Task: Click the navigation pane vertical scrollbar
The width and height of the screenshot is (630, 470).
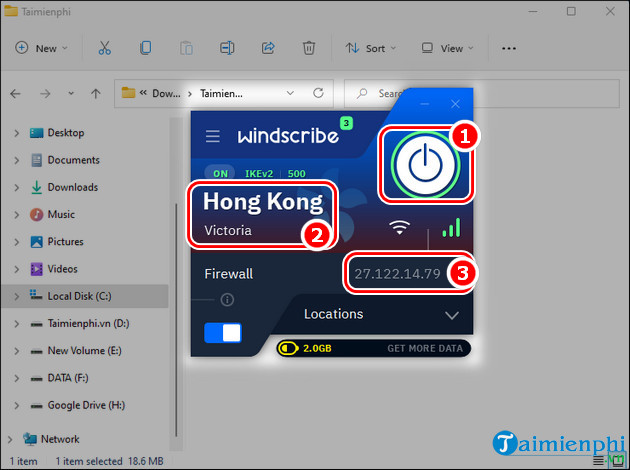Action: click(176, 320)
